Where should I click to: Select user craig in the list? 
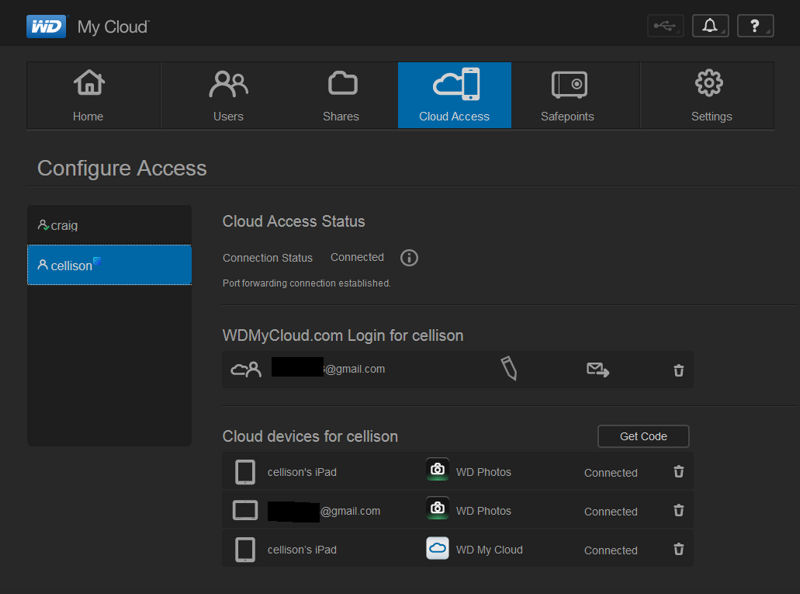pyautogui.click(x=109, y=225)
